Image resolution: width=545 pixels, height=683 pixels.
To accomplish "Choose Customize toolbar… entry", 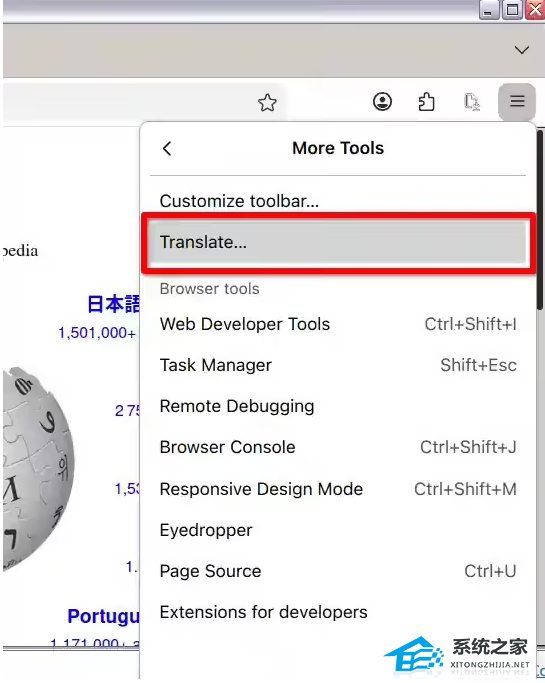I will pos(339,201).
